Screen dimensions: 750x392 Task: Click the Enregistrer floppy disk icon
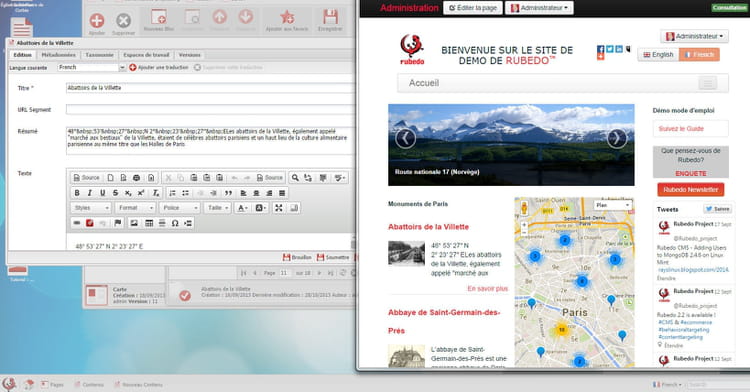330,17
